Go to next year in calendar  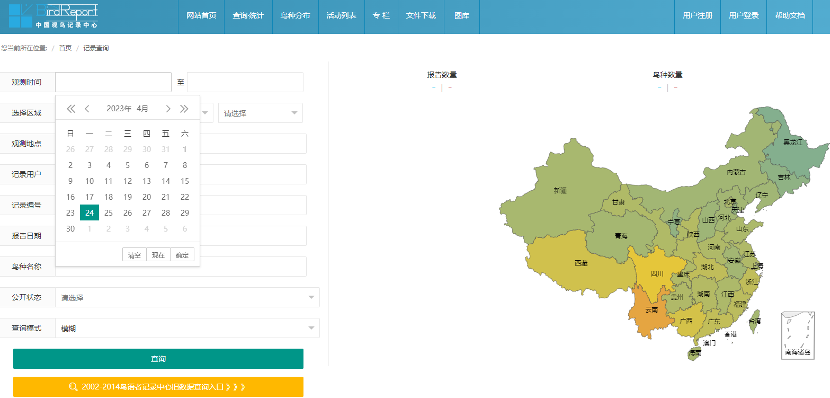[x=184, y=108]
